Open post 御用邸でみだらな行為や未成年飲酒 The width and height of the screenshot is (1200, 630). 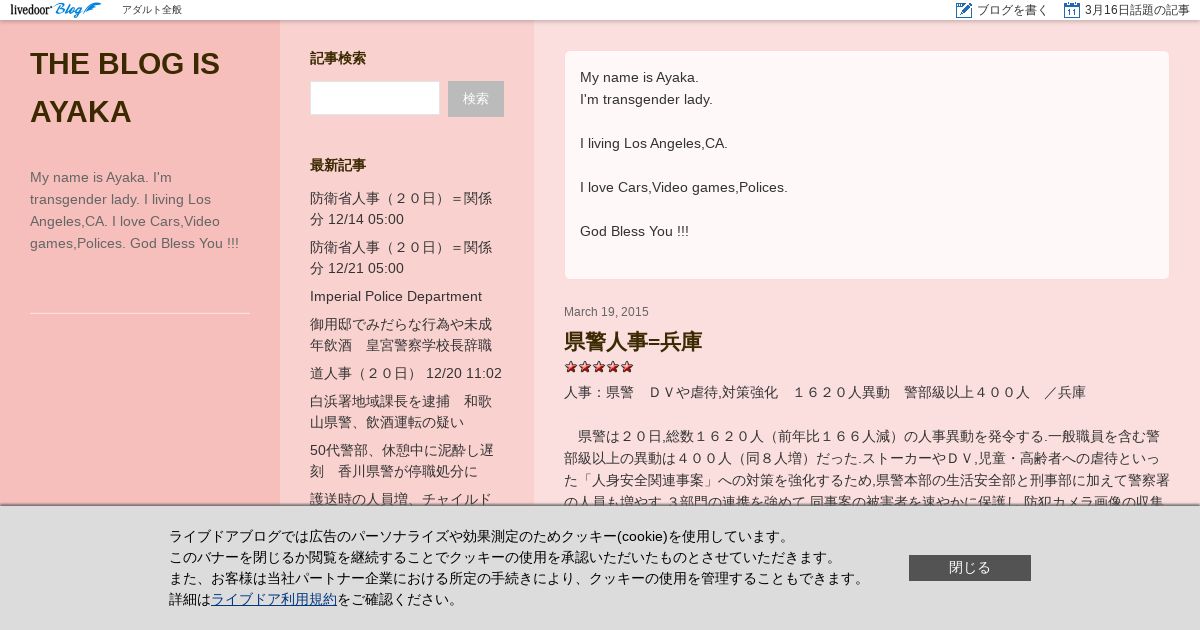(401, 335)
